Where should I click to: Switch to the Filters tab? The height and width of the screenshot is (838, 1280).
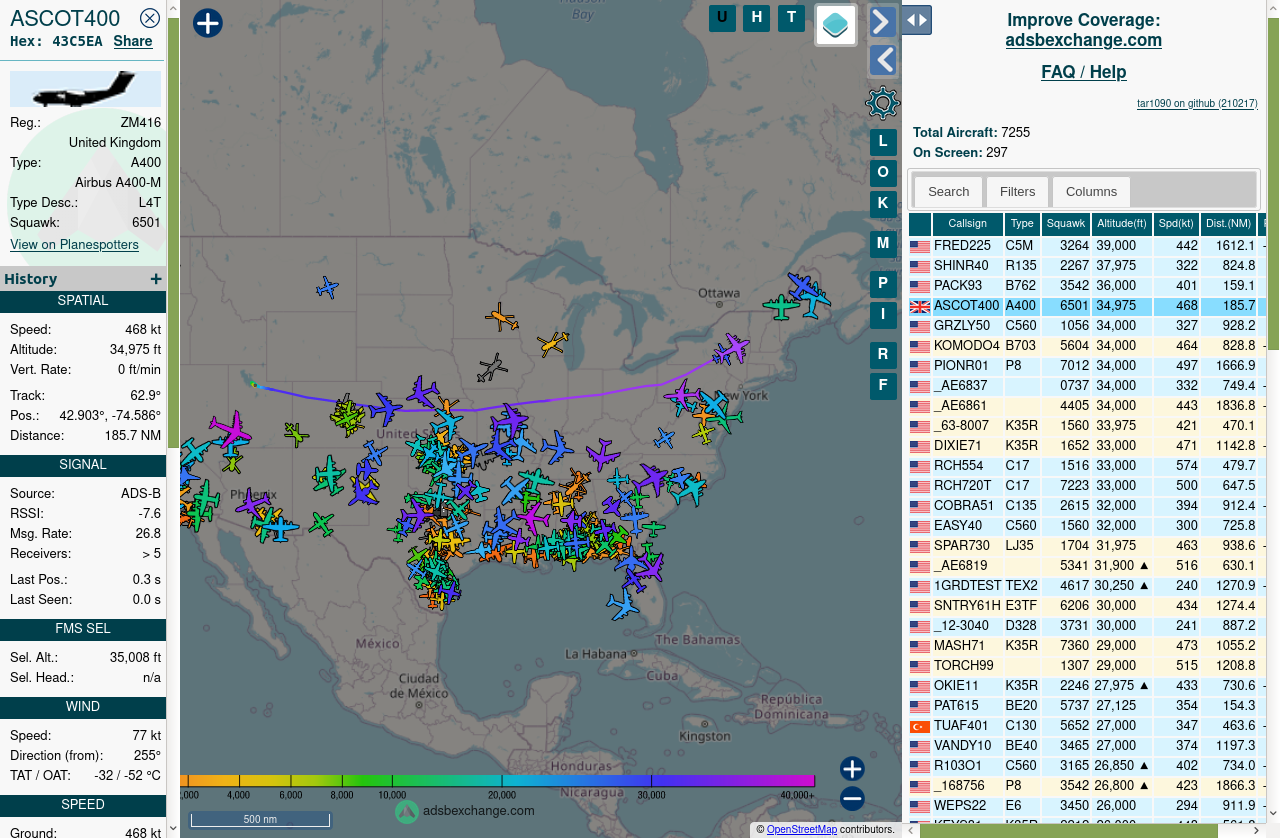(x=1017, y=191)
